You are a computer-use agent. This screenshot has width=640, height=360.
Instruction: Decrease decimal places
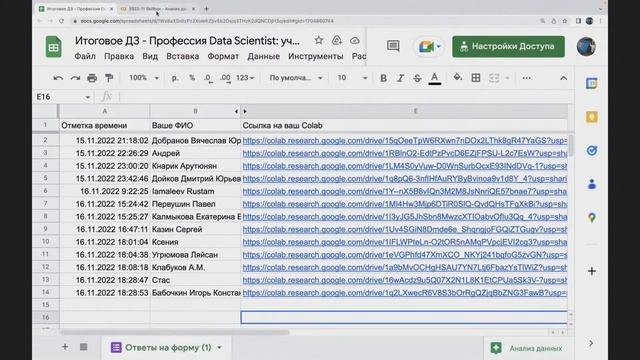[208, 78]
